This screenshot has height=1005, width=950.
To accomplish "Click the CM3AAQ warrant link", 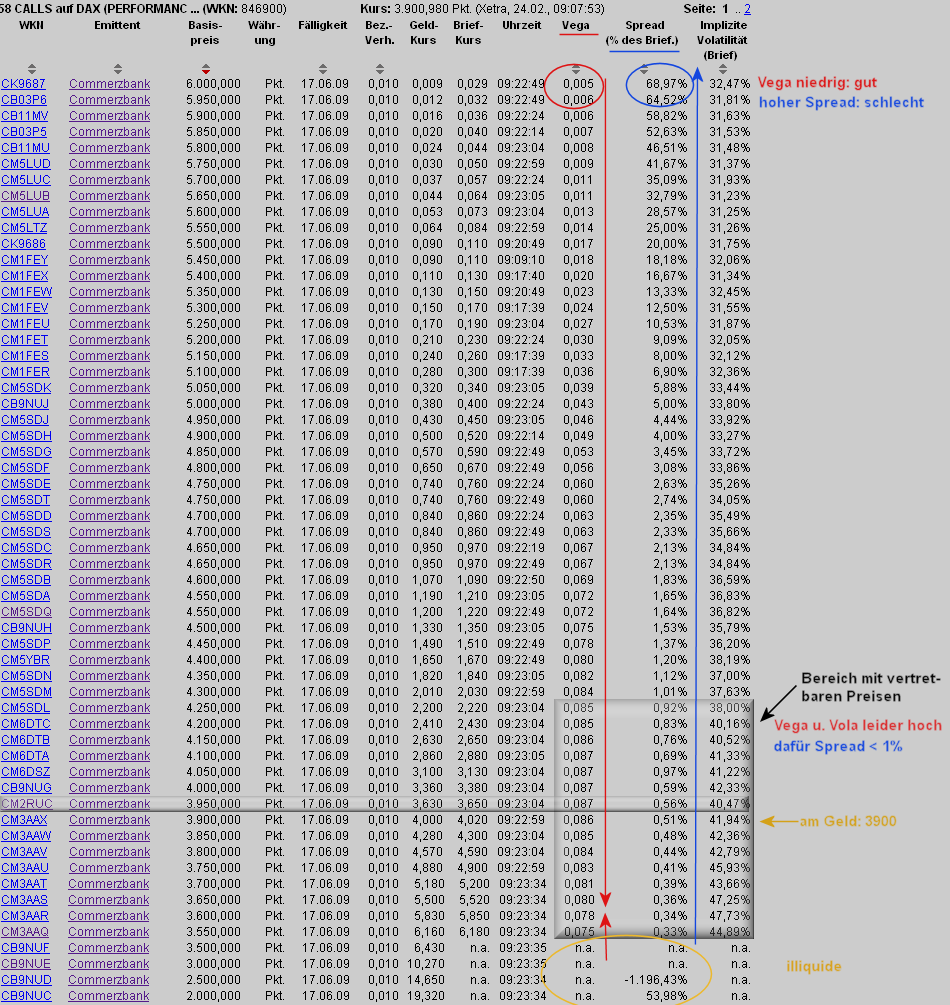I will coord(25,932).
